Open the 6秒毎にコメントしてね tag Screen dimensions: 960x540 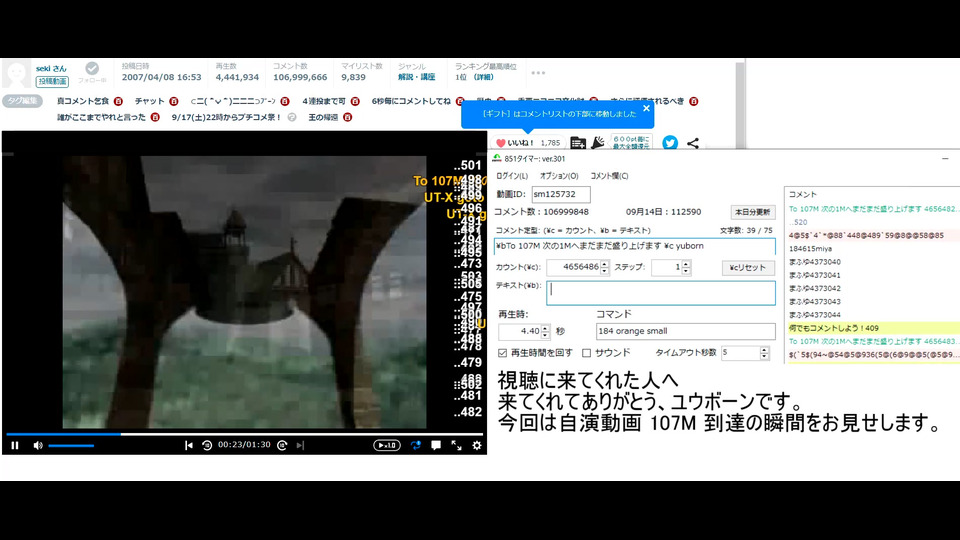point(411,101)
